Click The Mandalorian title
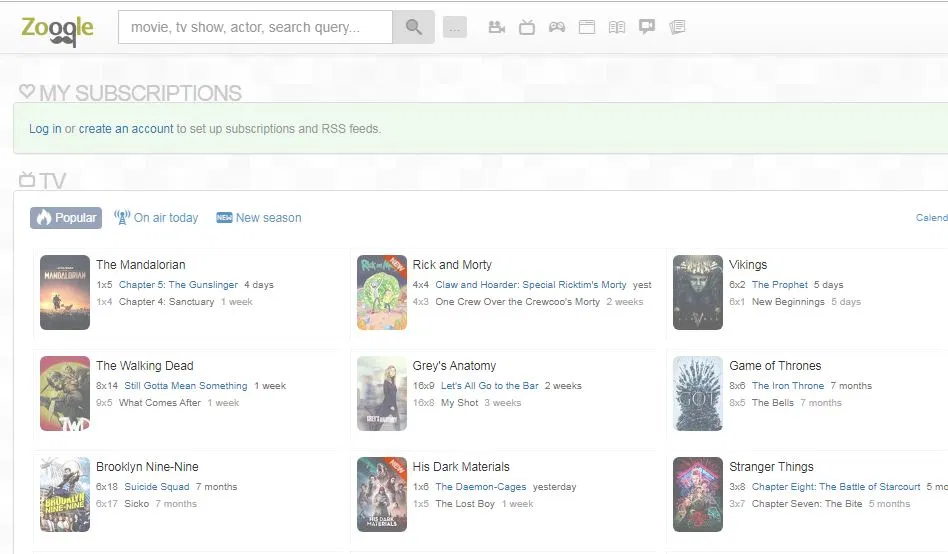 (141, 265)
